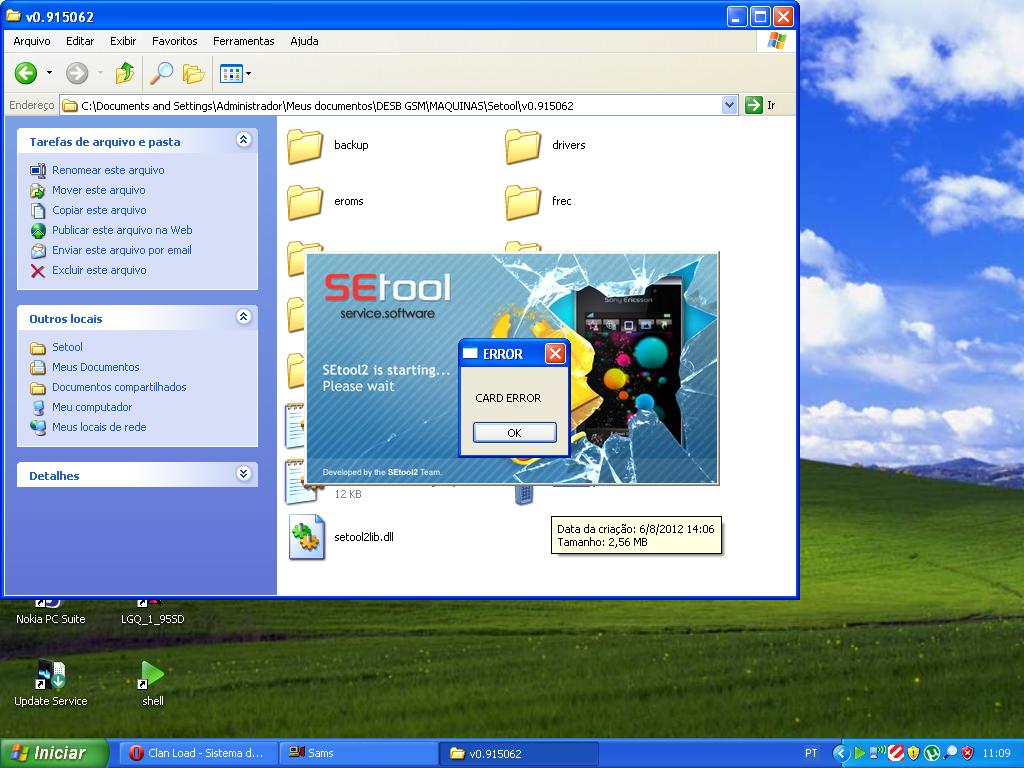Click the PT language indicator
Viewport: 1024px width, 768px height.
coord(811,753)
